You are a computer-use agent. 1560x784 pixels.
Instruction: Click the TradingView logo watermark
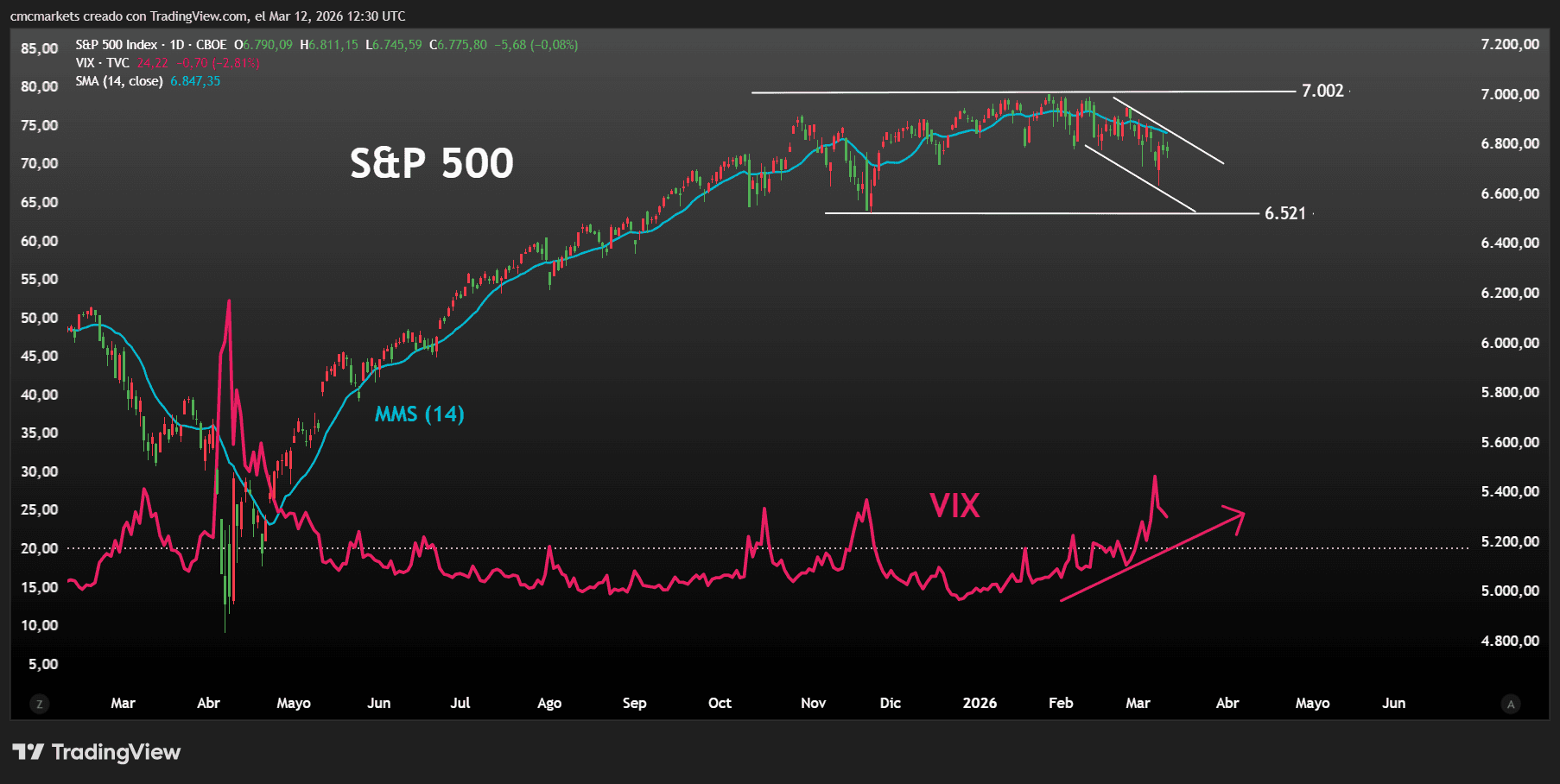[95, 752]
